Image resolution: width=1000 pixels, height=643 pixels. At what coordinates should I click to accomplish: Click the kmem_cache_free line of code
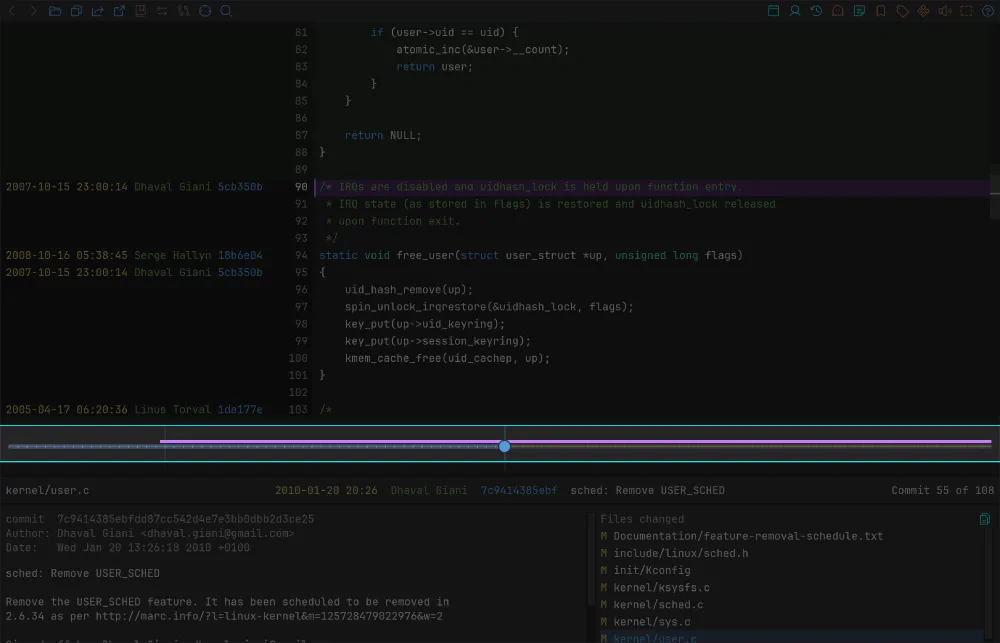point(447,358)
